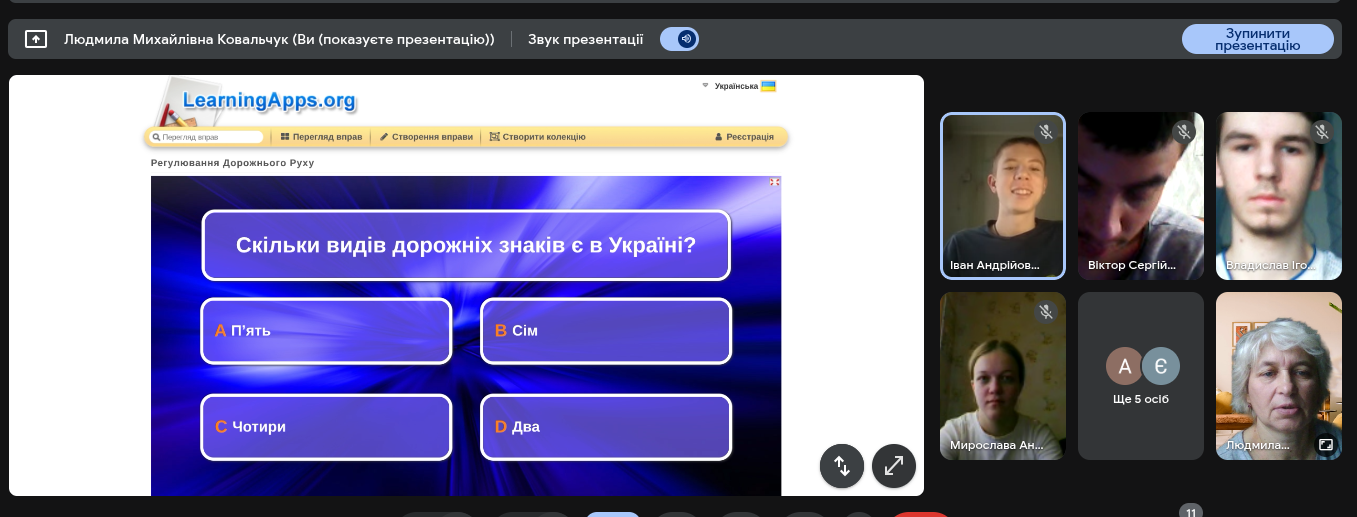Screen dimensions: 1357x517
Task: Click the Зупинити презентацію button
Action: [x=1257, y=39]
